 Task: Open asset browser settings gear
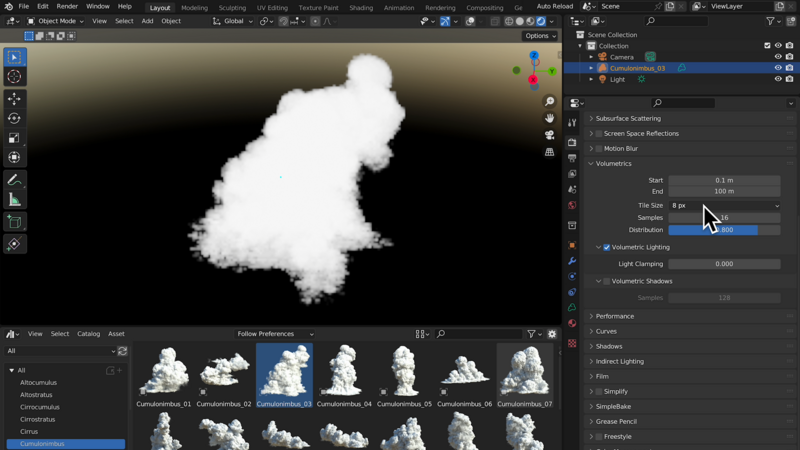552,334
